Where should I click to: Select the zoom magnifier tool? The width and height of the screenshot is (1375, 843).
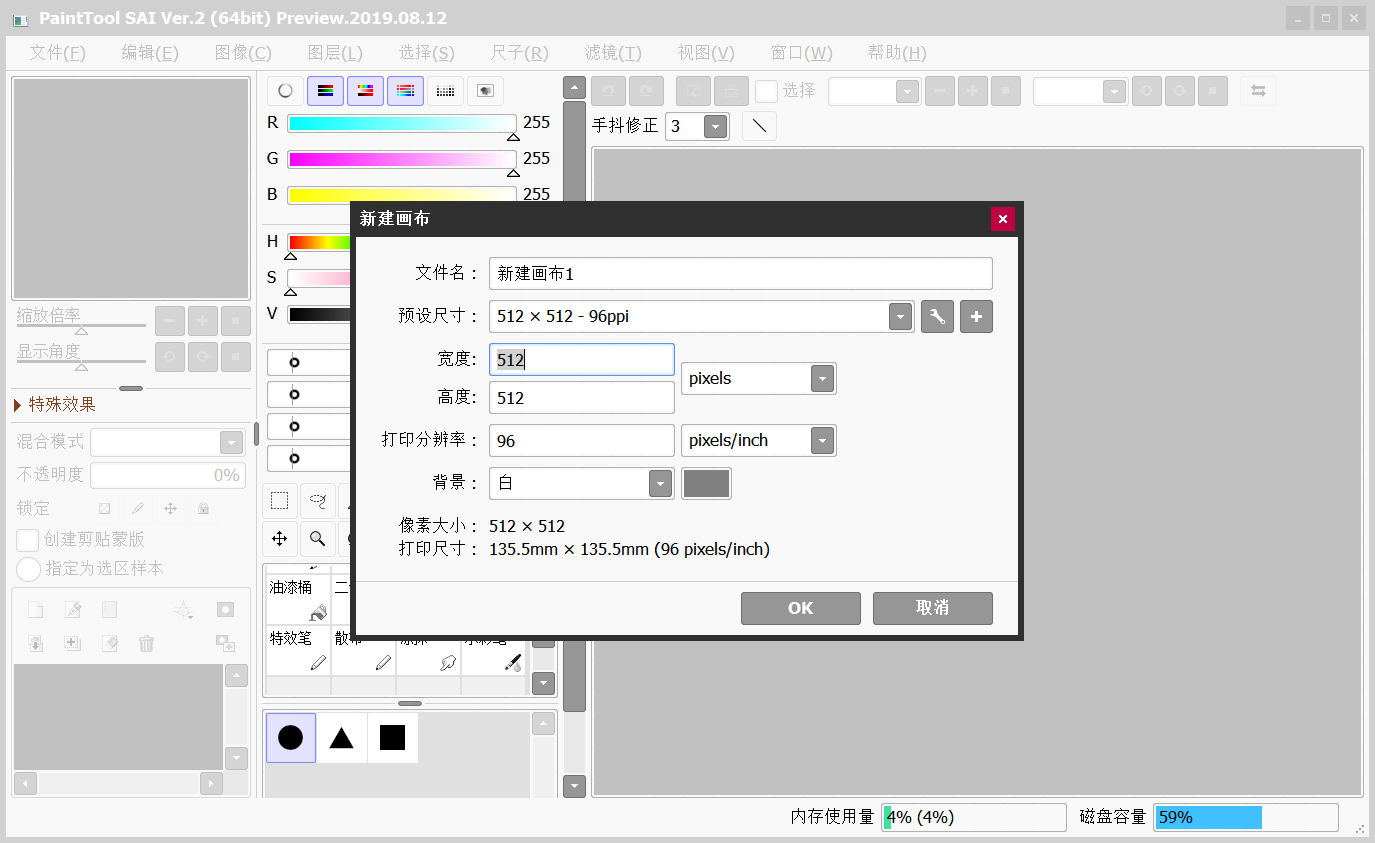pos(318,539)
